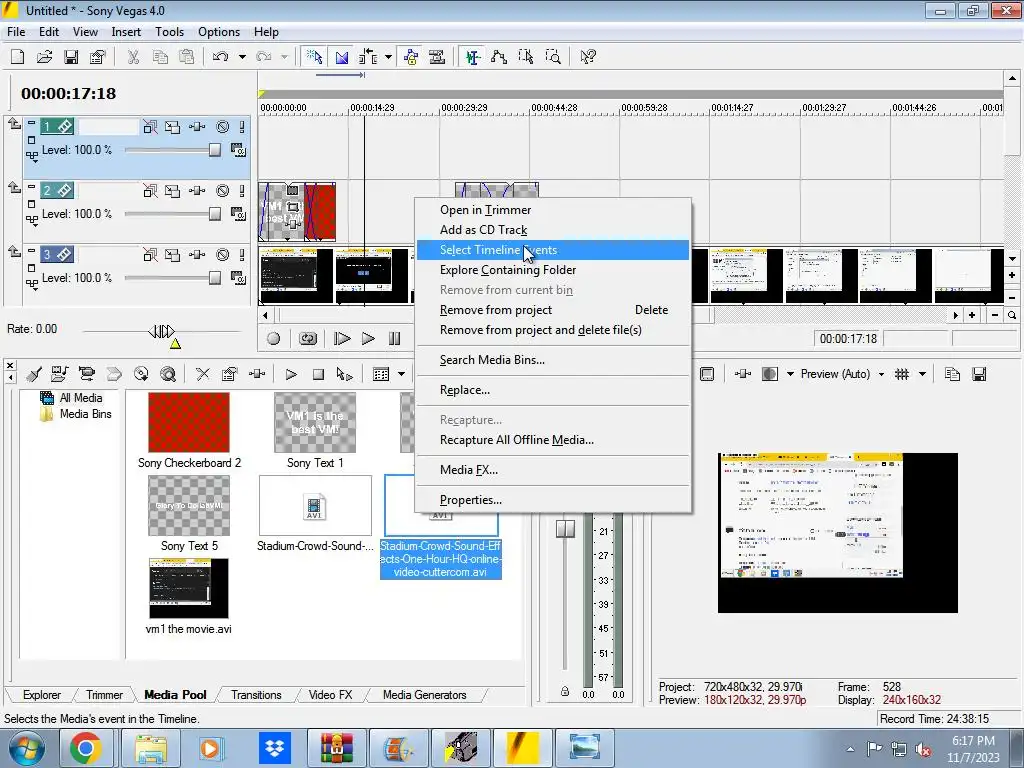Select Sony Checkerboard 2 media thumbnail
This screenshot has height=768, width=1024.
pos(189,423)
